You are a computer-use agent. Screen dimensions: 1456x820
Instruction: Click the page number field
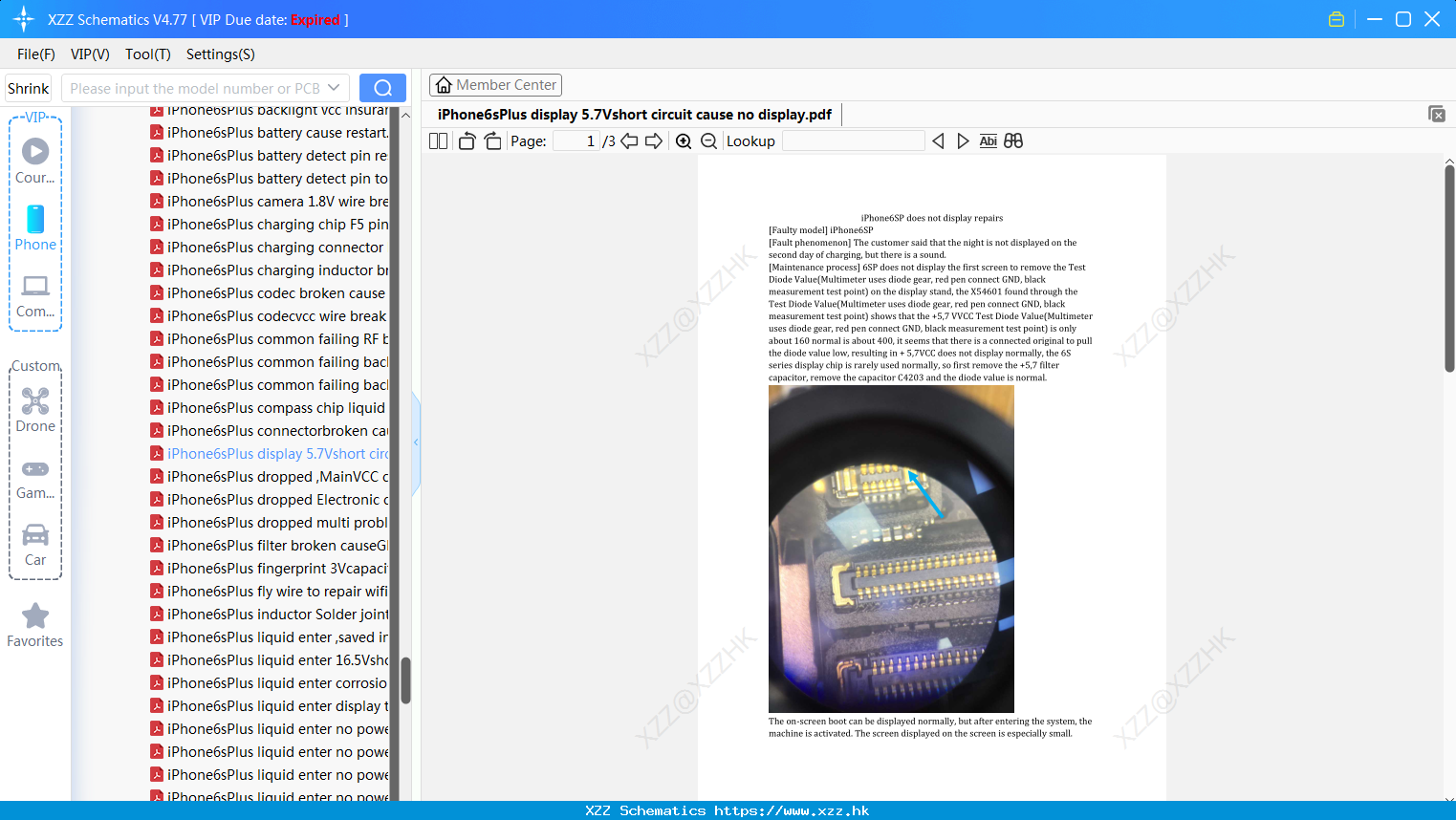coord(576,140)
